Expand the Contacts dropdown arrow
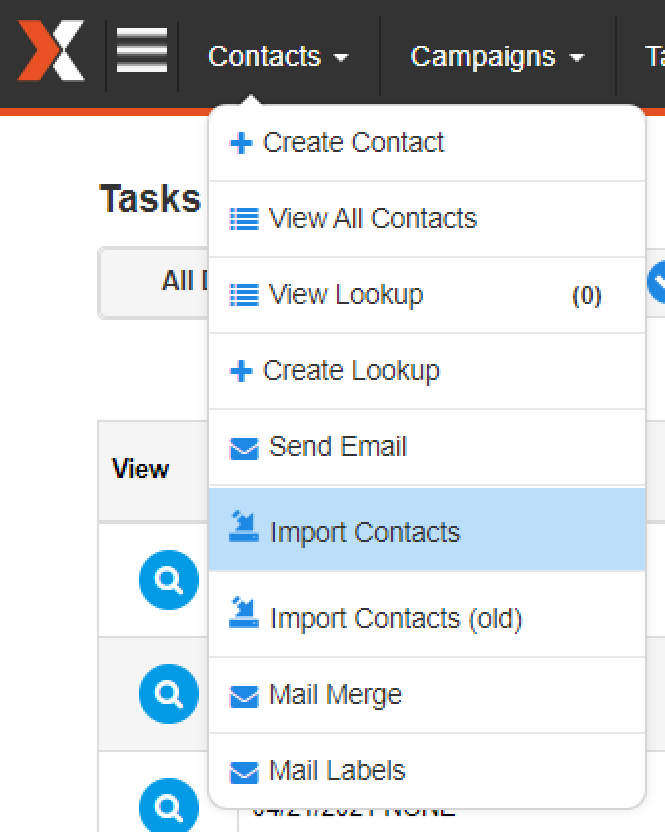 (x=341, y=57)
